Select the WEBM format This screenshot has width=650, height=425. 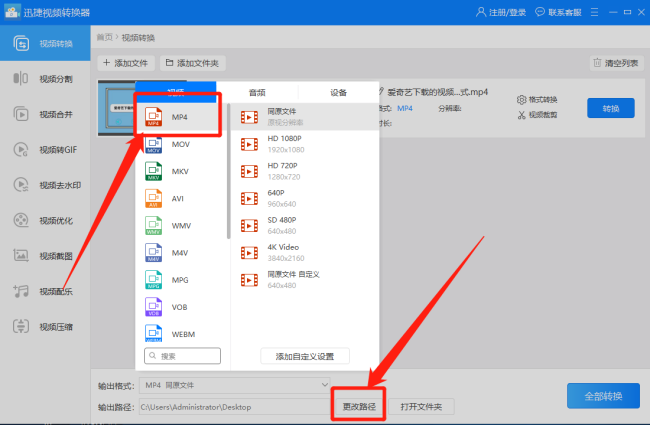click(x=180, y=333)
